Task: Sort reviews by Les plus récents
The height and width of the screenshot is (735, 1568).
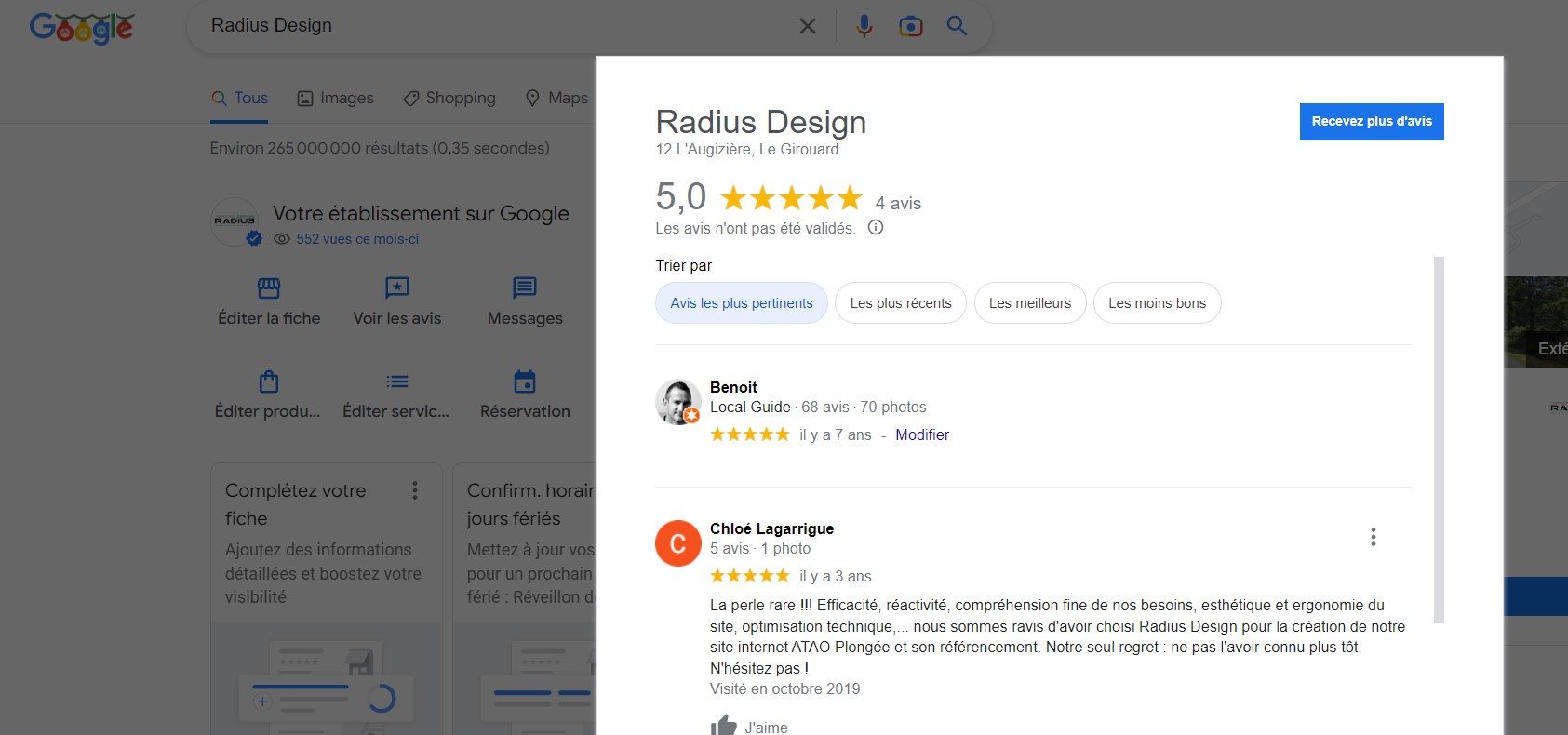Action: pos(901,303)
